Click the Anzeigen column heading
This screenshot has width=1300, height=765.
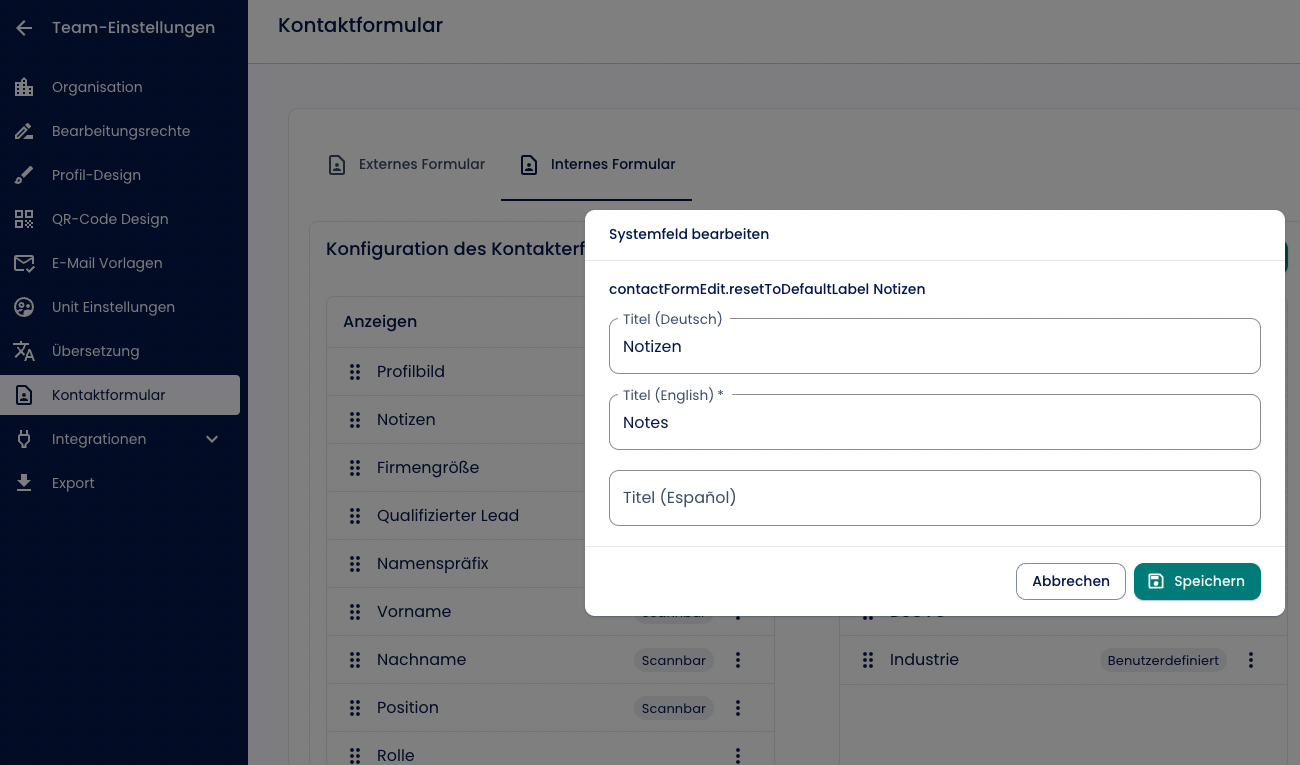[x=380, y=322]
